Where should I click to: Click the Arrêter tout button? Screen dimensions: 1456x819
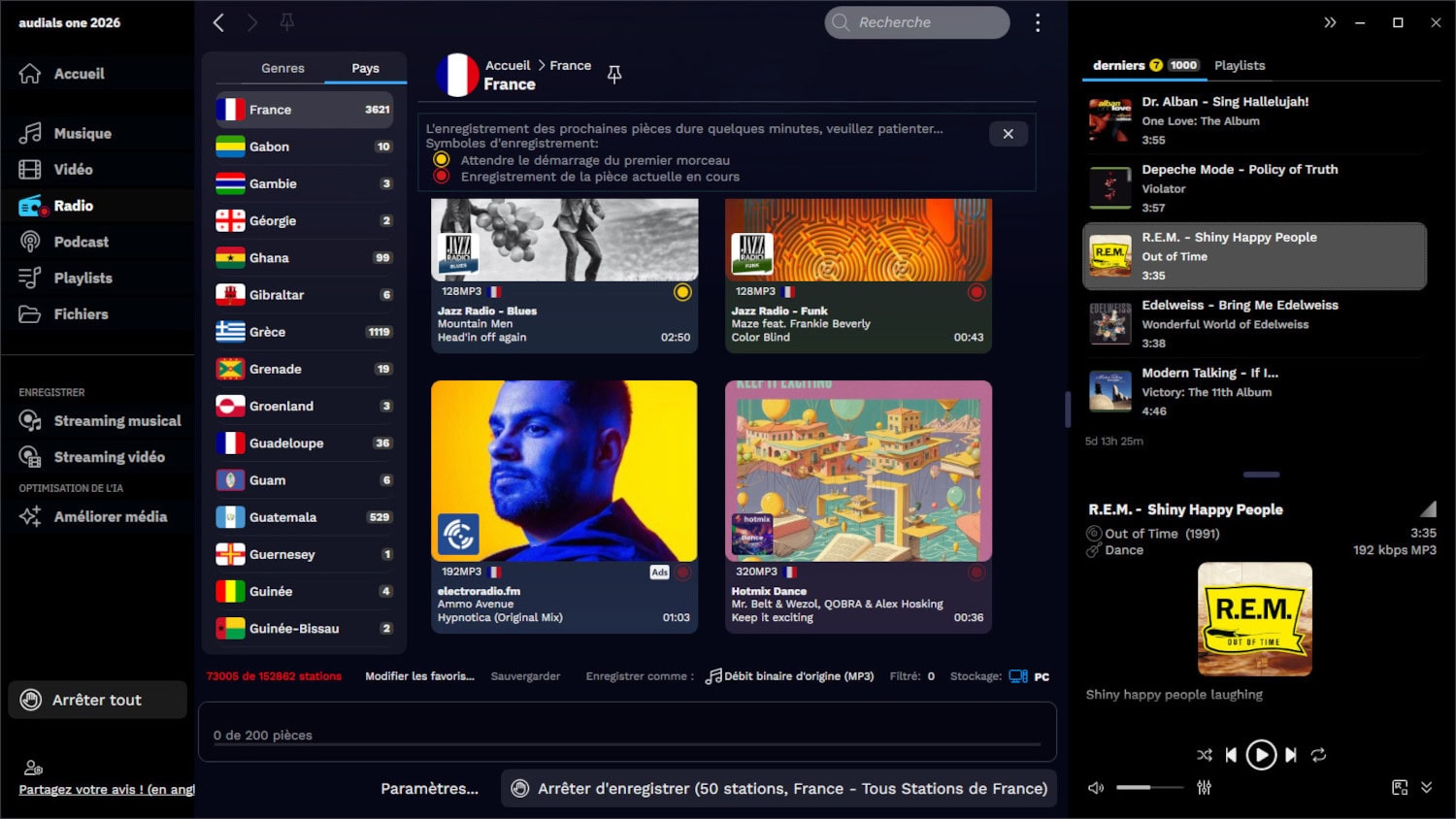[x=97, y=700]
